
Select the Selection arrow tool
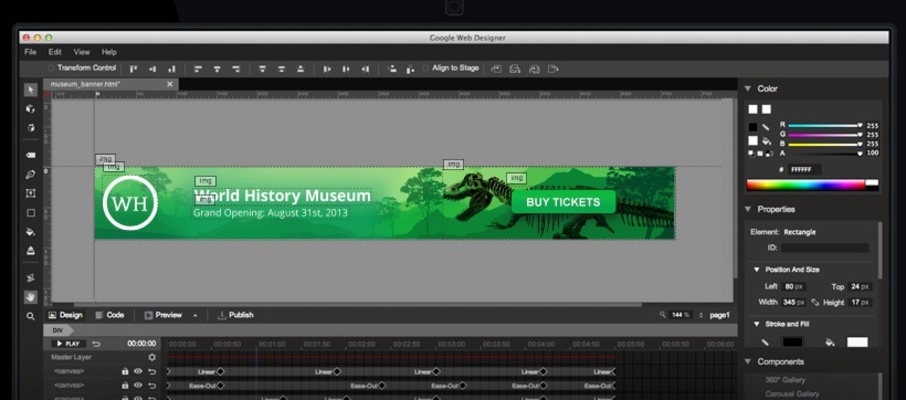pyautogui.click(x=31, y=90)
